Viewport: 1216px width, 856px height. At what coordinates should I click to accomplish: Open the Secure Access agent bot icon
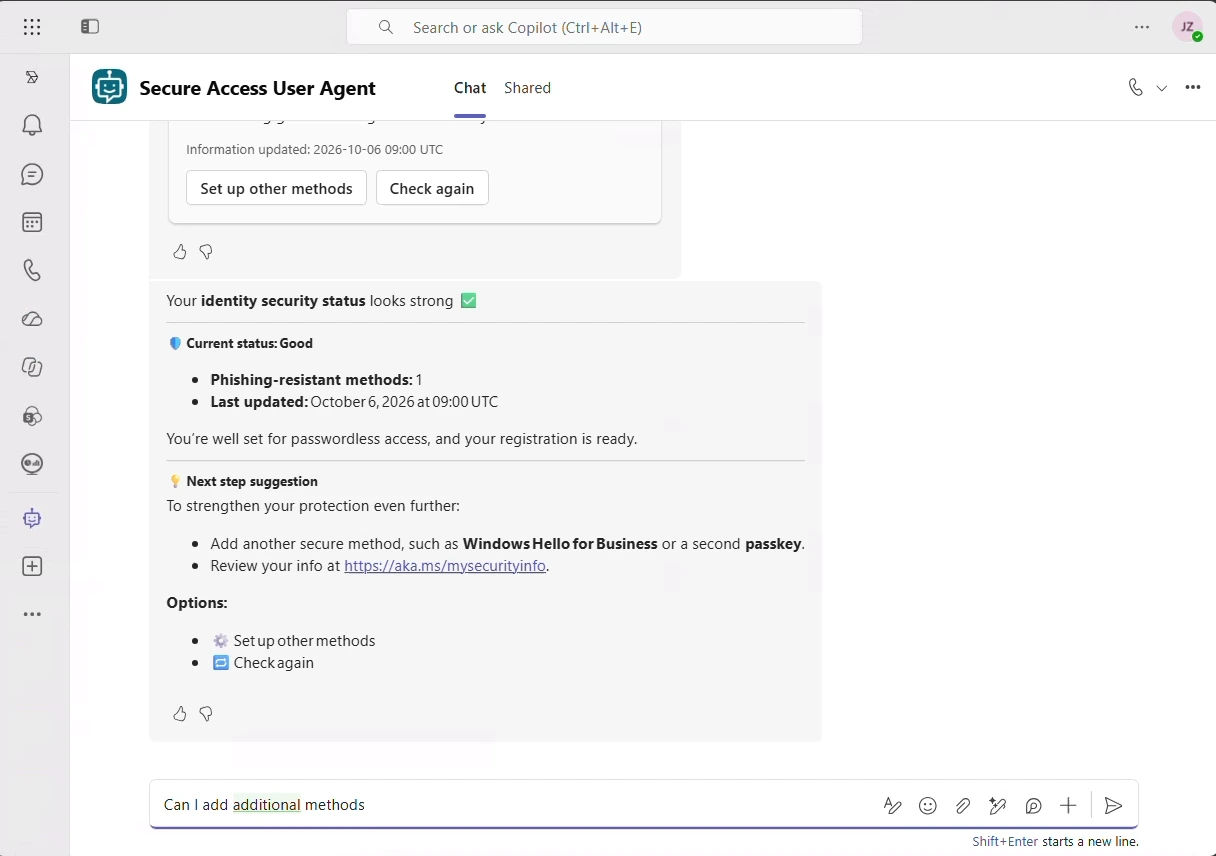pos(32,518)
